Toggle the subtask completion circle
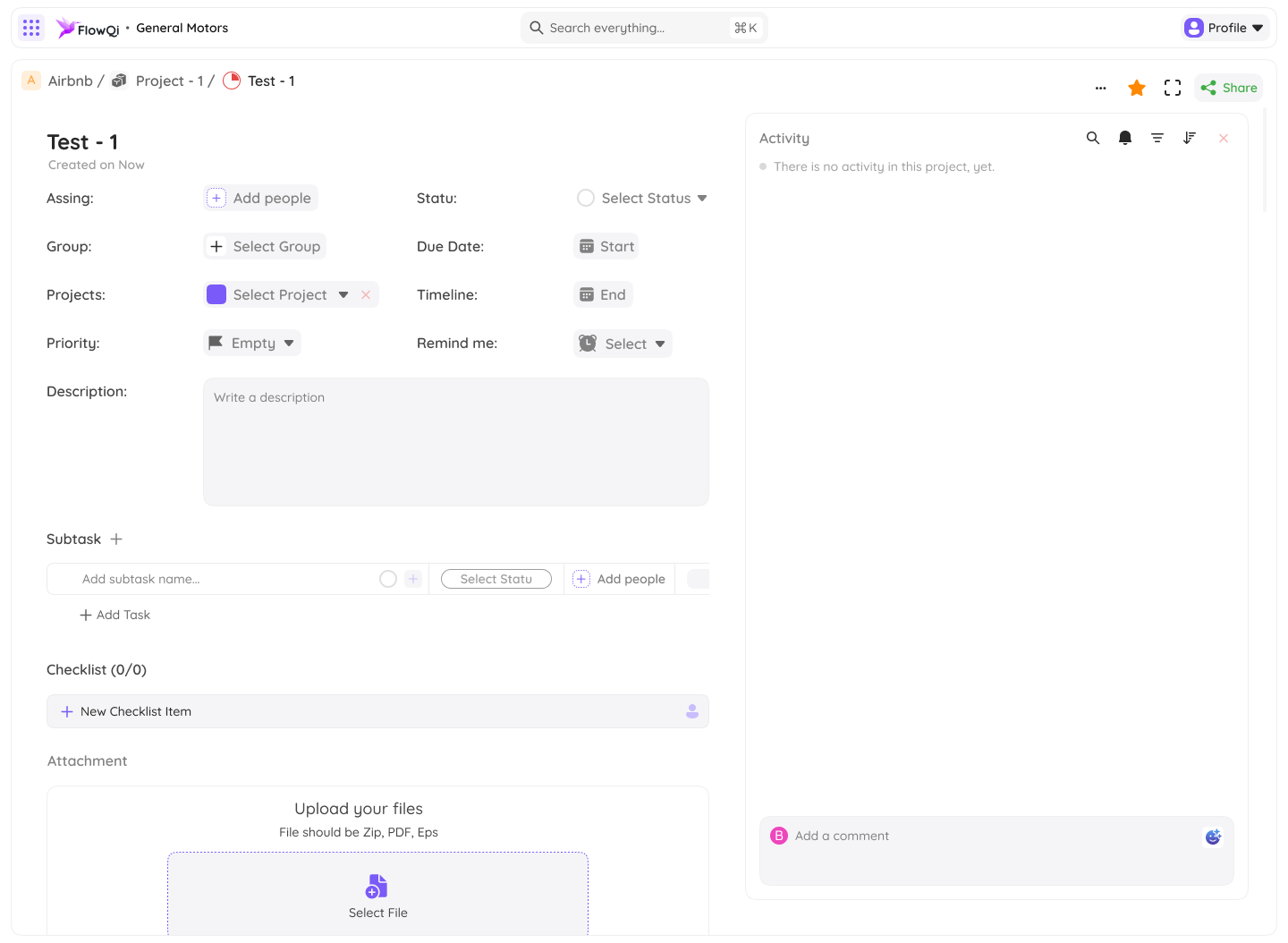1288x943 pixels. [388, 579]
